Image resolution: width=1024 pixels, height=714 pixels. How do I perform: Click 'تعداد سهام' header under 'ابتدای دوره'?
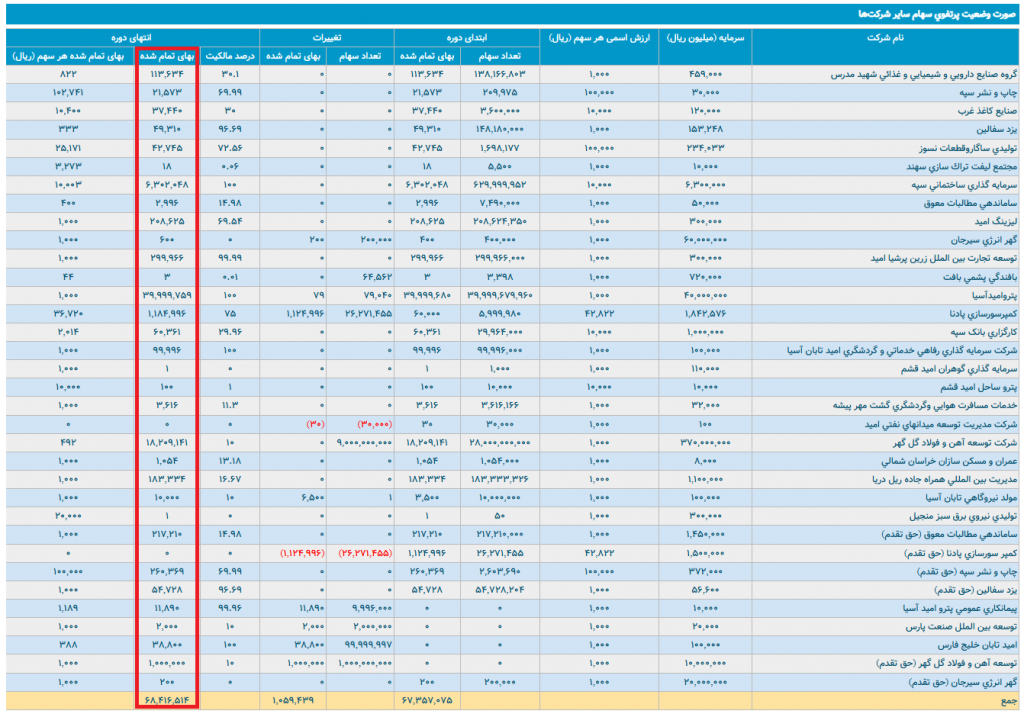pos(500,56)
